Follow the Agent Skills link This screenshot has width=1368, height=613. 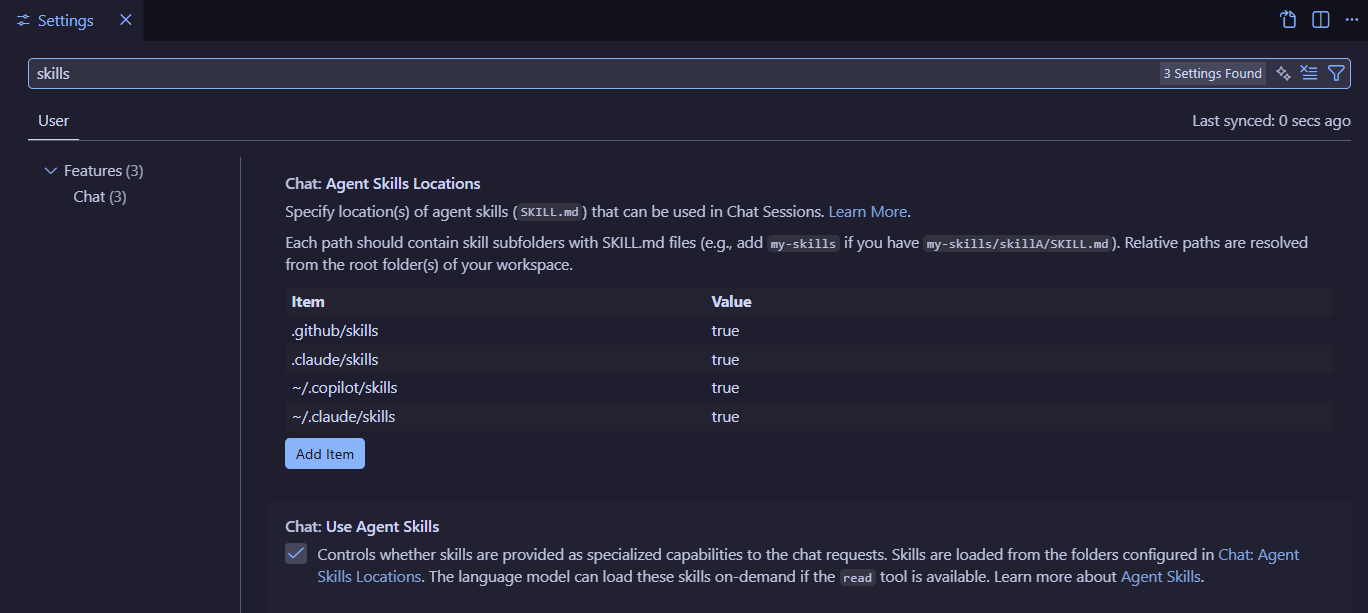[1160, 576]
